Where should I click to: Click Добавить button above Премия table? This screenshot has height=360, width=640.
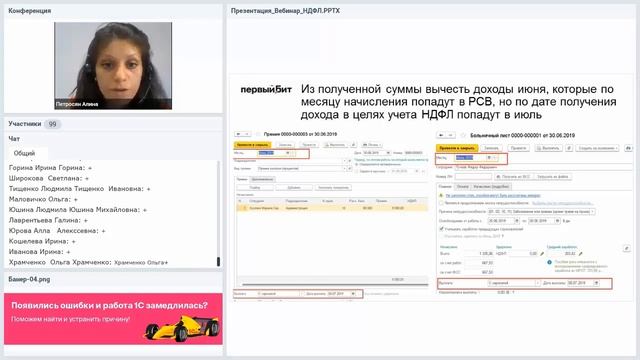294,188
